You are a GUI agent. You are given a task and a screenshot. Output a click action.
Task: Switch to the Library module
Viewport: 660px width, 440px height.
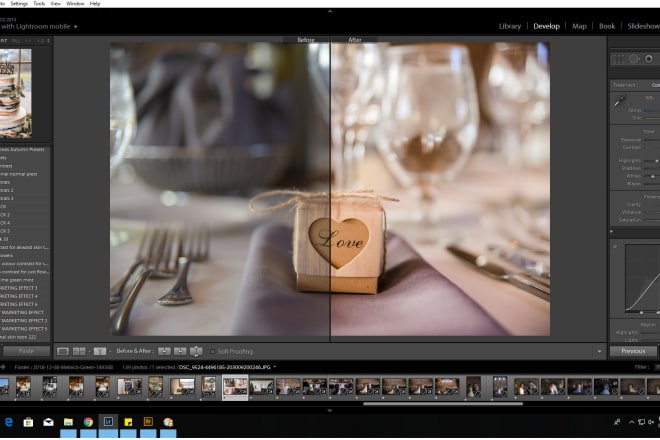point(510,26)
